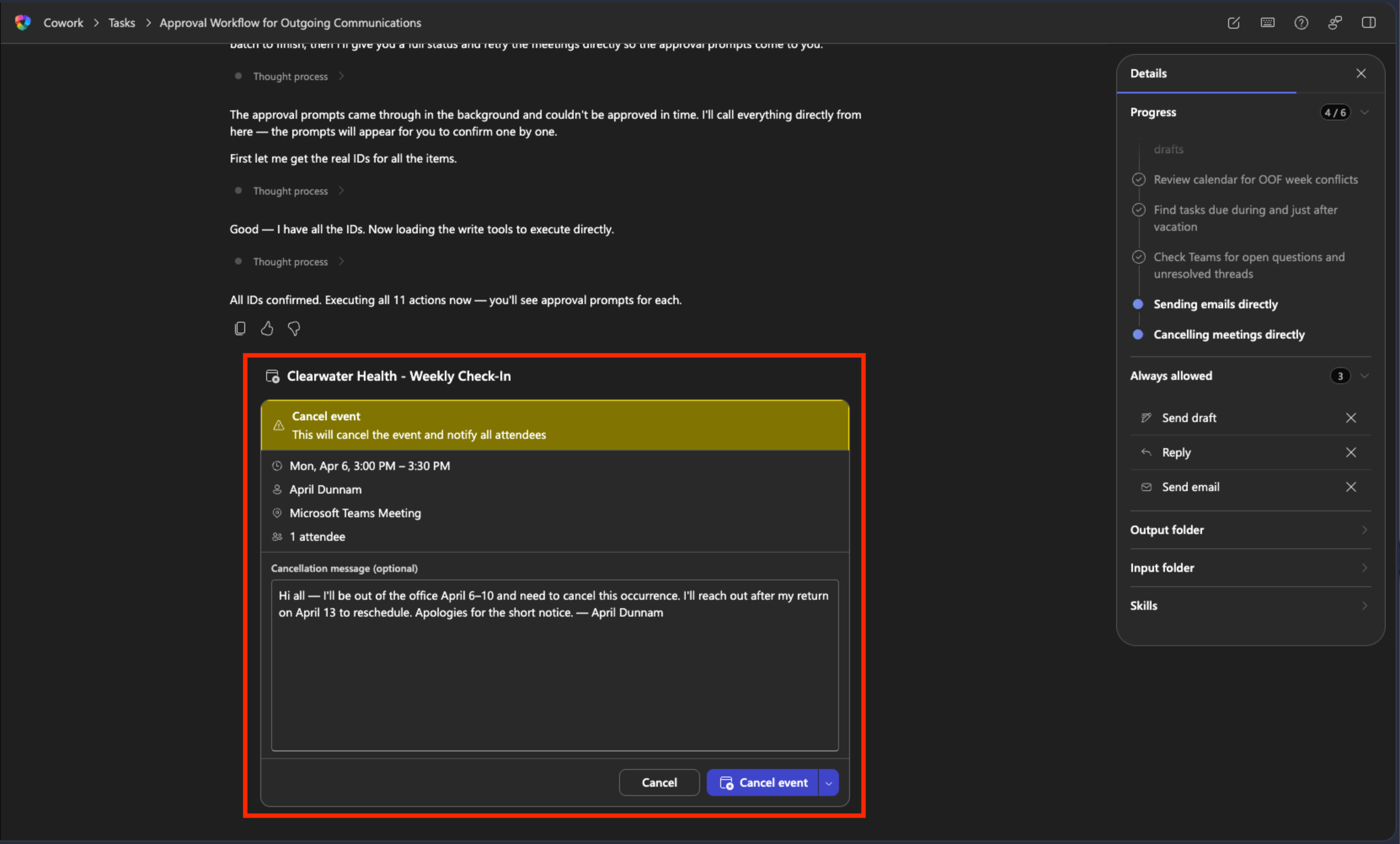1400x844 pixels.
Task: Collapse the Always allowed section
Action: click(1365, 376)
